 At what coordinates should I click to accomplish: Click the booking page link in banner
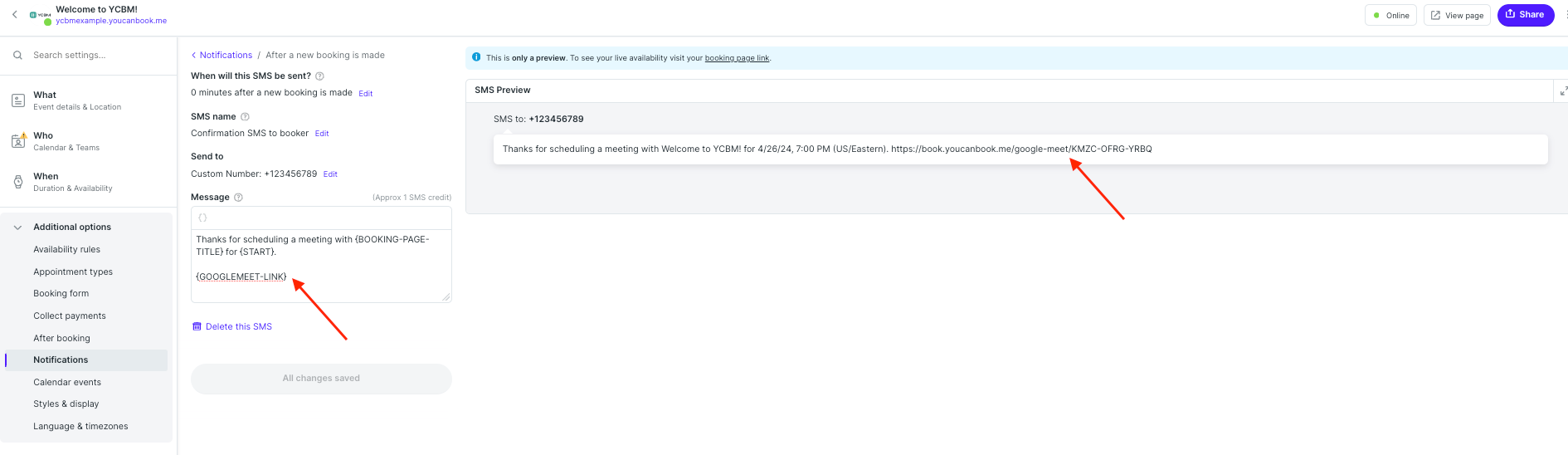click(x=737, y=58)
